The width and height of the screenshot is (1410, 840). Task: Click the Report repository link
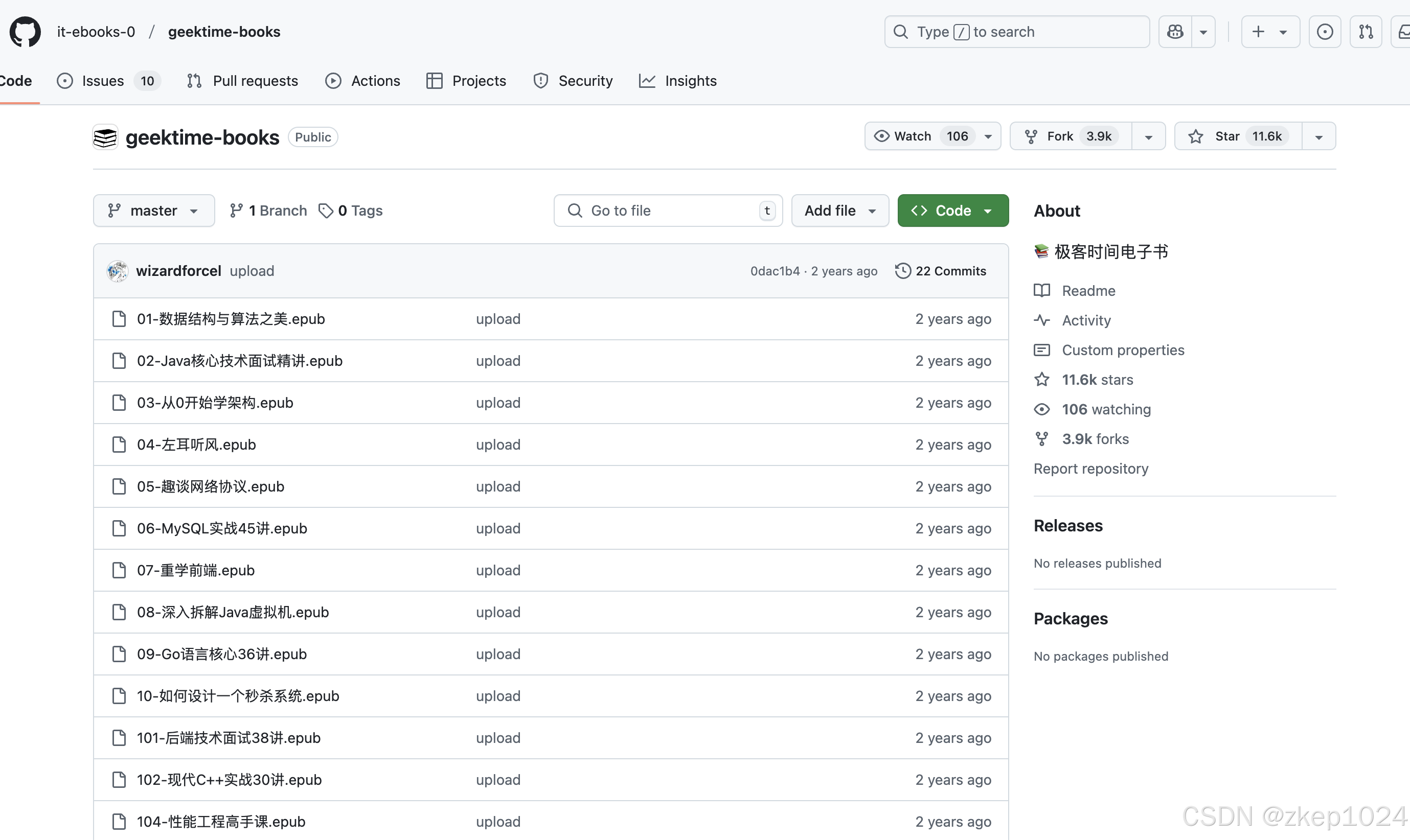click(1090, 469)
